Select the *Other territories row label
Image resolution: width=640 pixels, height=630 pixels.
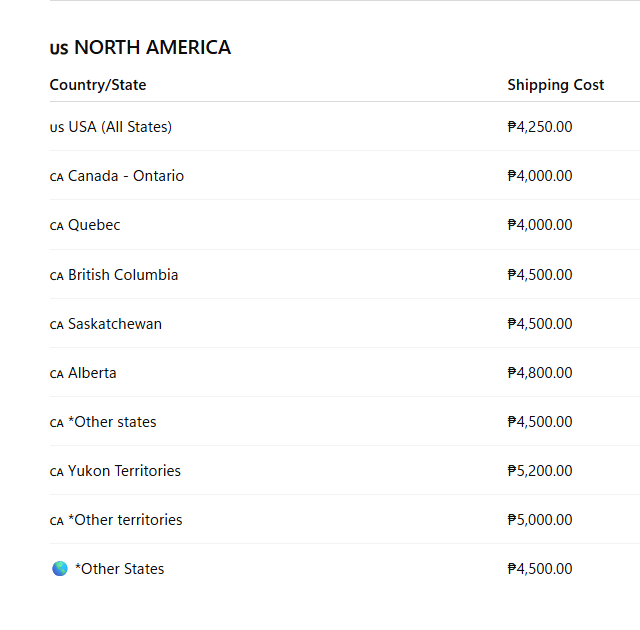click(125, 520)
